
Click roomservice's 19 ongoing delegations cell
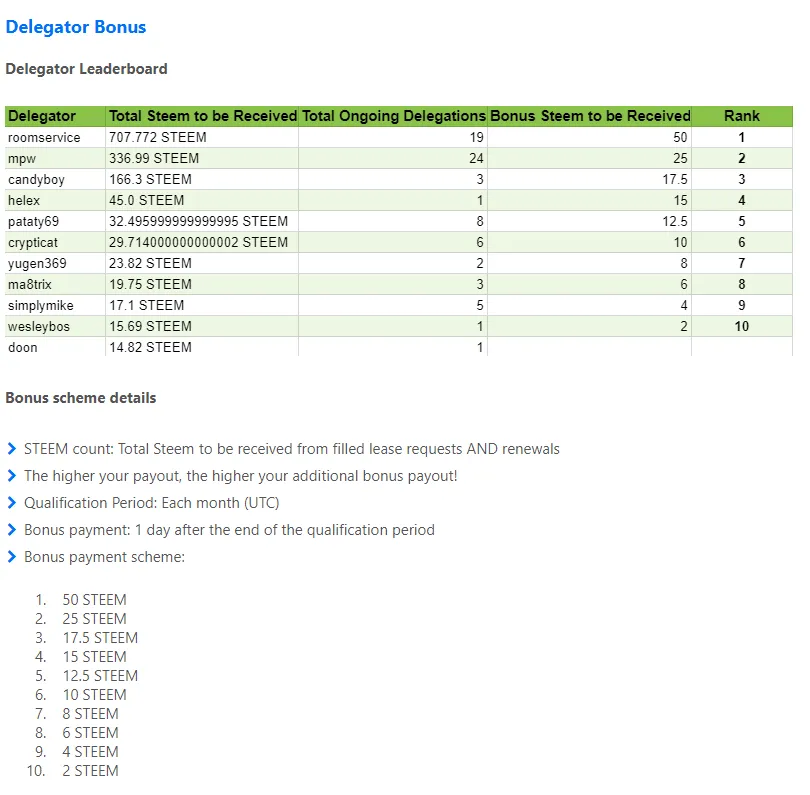[393, 137]
